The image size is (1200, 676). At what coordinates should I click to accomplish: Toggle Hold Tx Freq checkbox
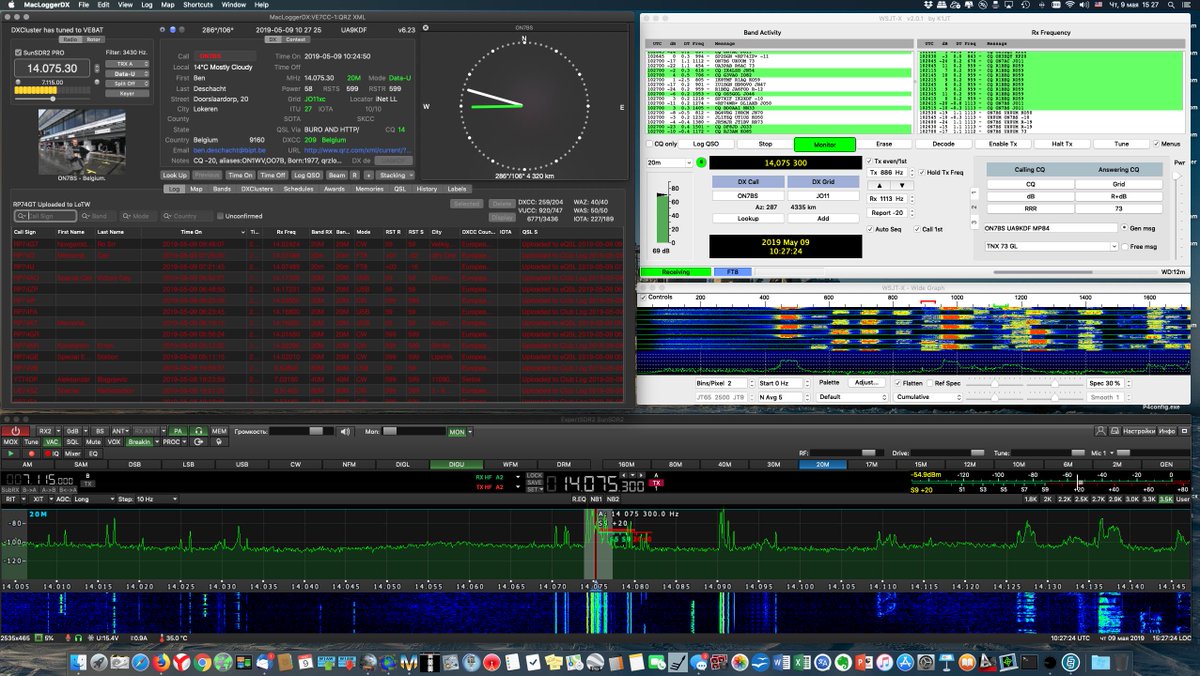click(921, 173)
